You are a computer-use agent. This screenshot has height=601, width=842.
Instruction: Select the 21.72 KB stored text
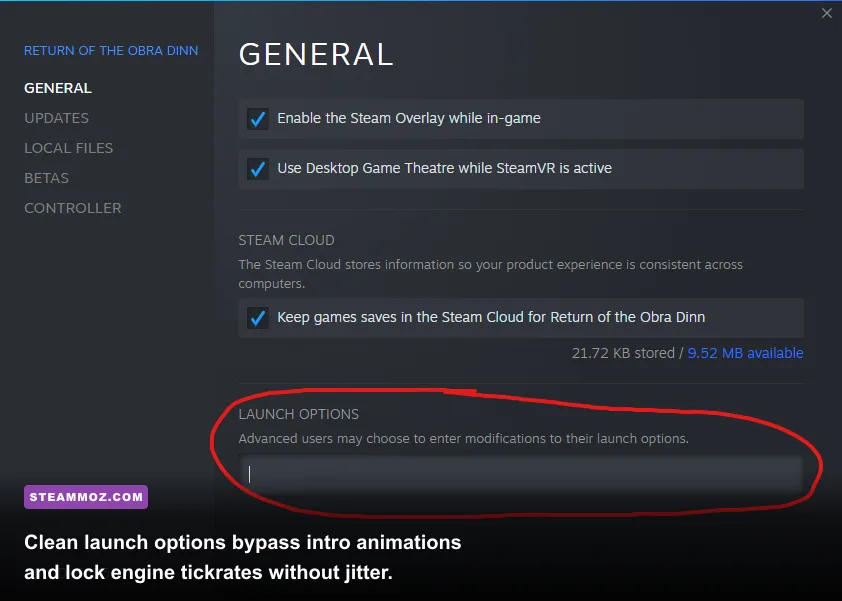point(623,353)
